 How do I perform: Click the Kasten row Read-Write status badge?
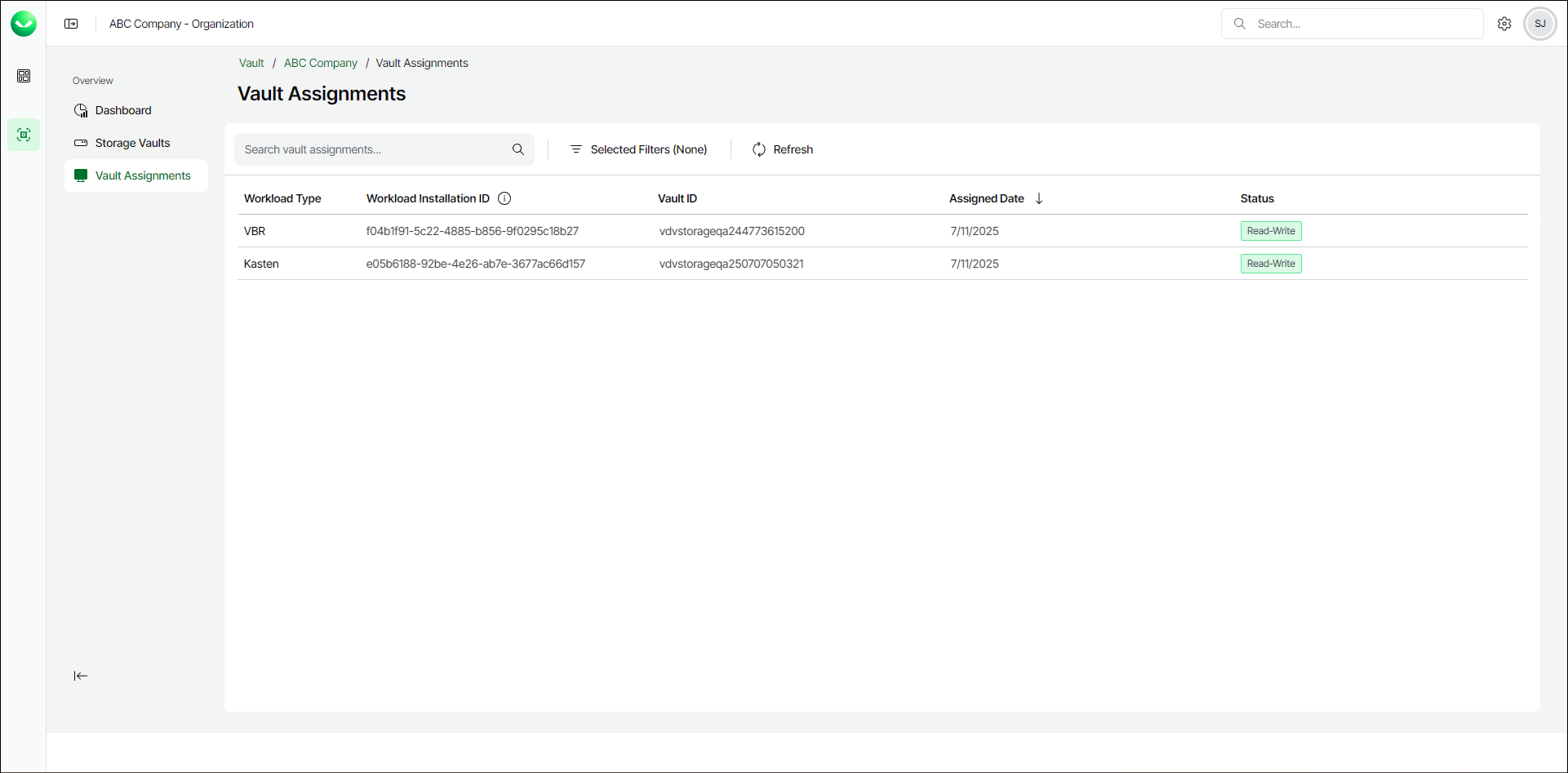coord(1271,264)
